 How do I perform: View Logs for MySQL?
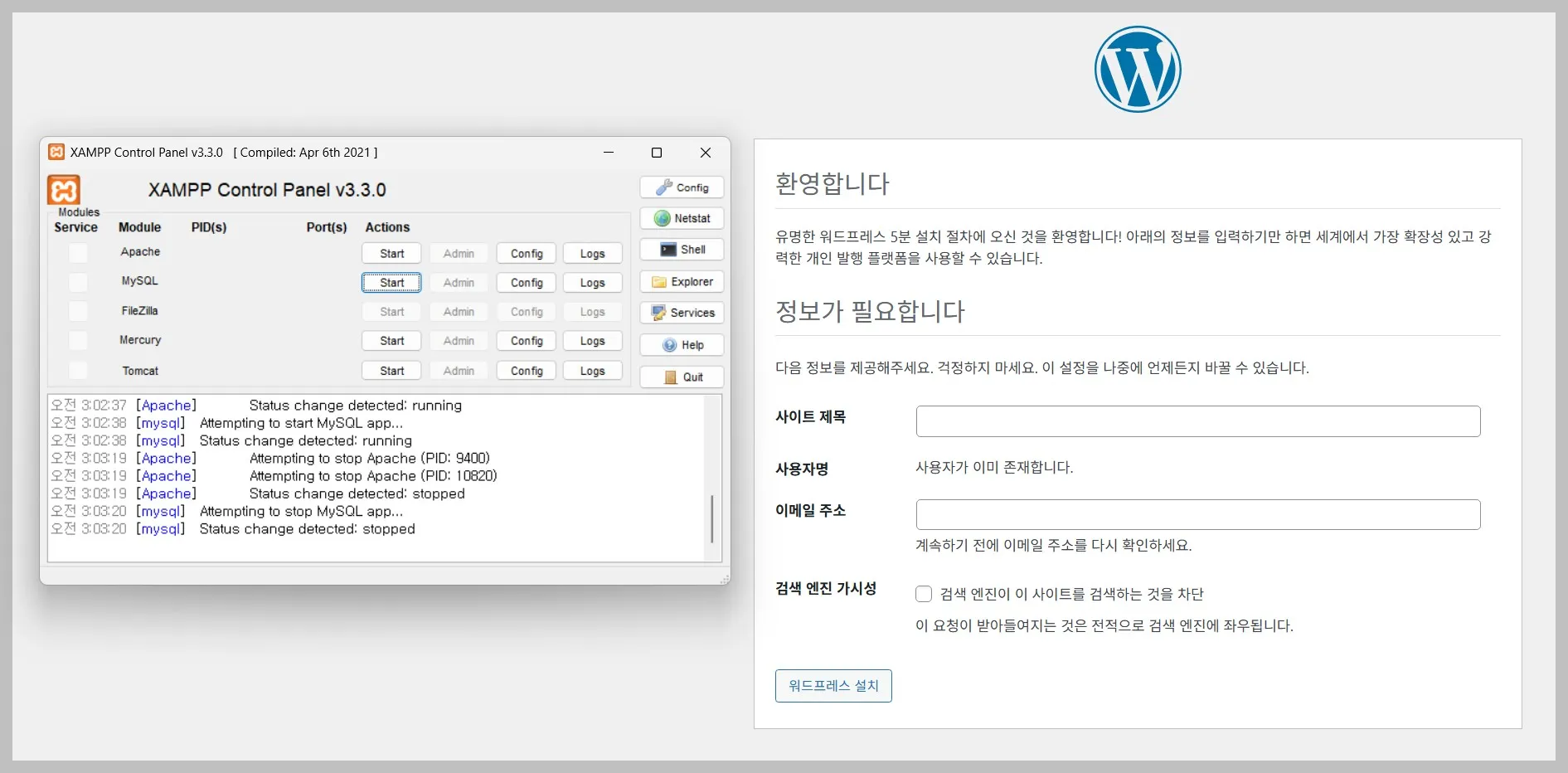click(x=592, y=283)
